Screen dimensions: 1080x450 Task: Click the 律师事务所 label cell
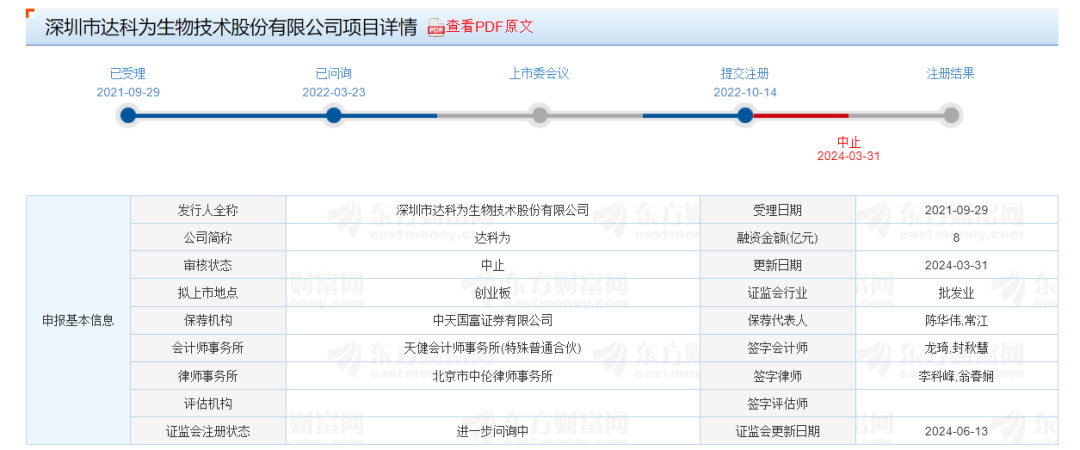point(208,376)
